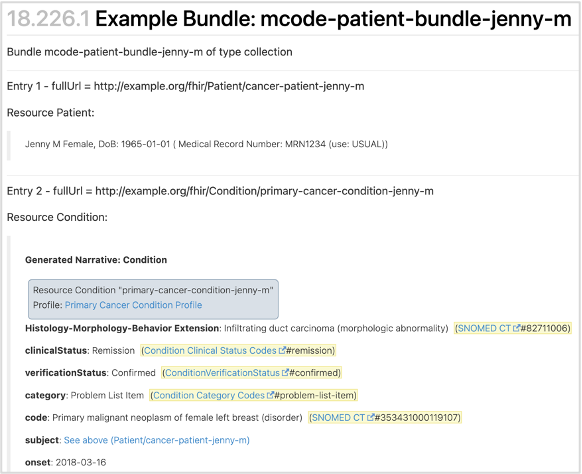Open SNOMED CT link for #353431000119107
582x474 pixels.
[x=338, y=418]
